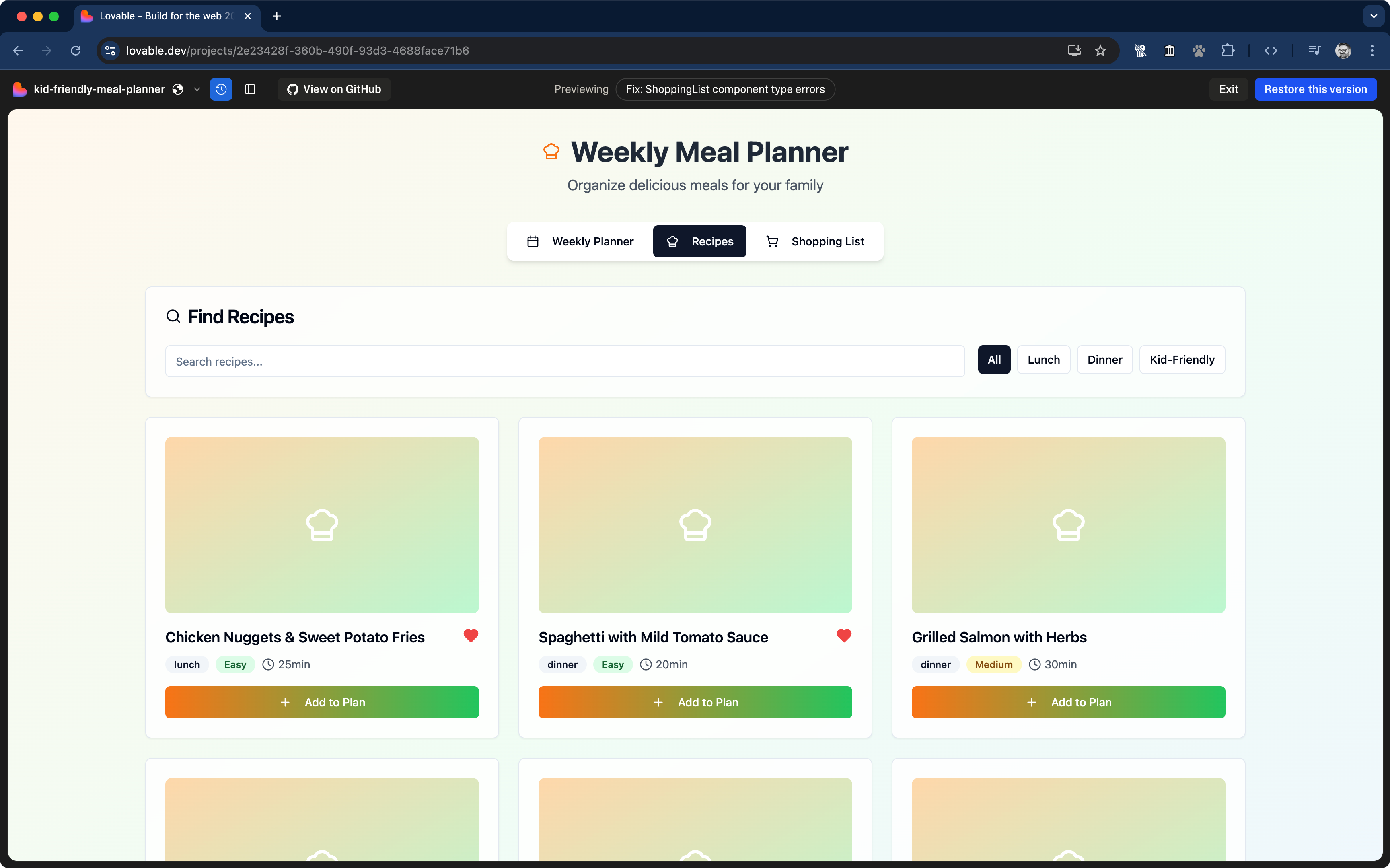Image resolution: width=1390 pixels, height=868 pixels.
Task: Enable the Kid-Friendly recipe filter
Action: 1182,359
